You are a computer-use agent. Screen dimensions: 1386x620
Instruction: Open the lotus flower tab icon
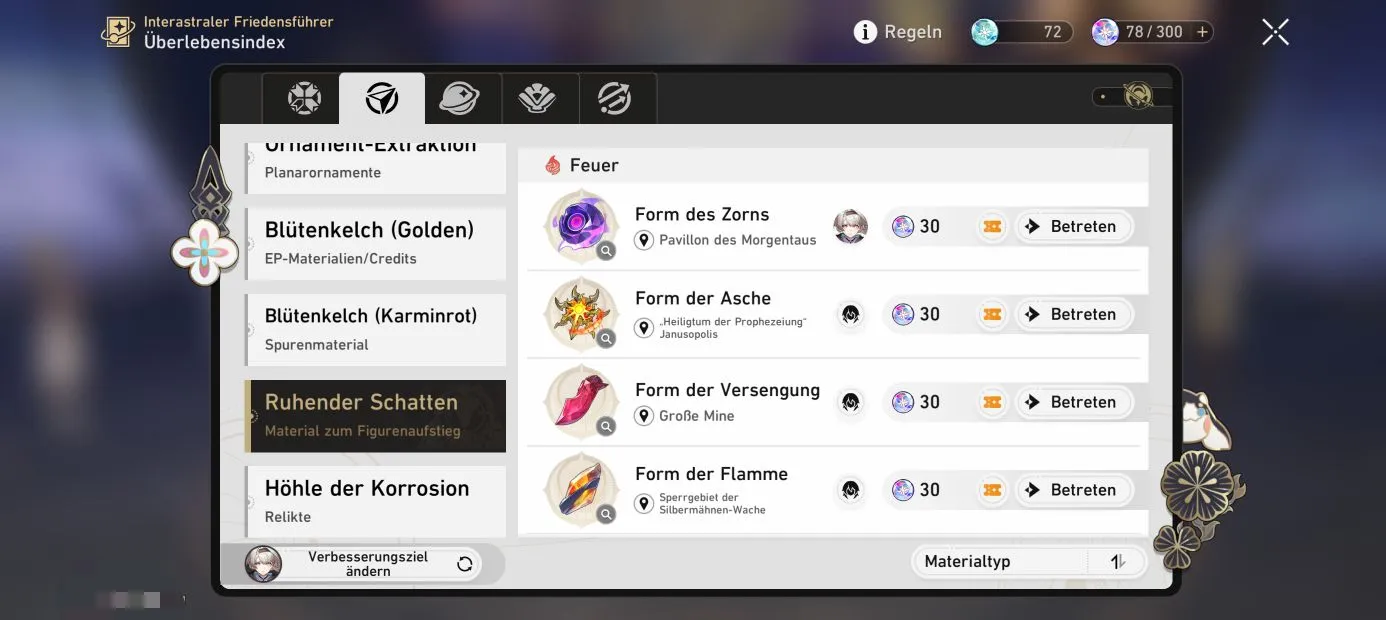pyautogui.click(x=537, y=98)
